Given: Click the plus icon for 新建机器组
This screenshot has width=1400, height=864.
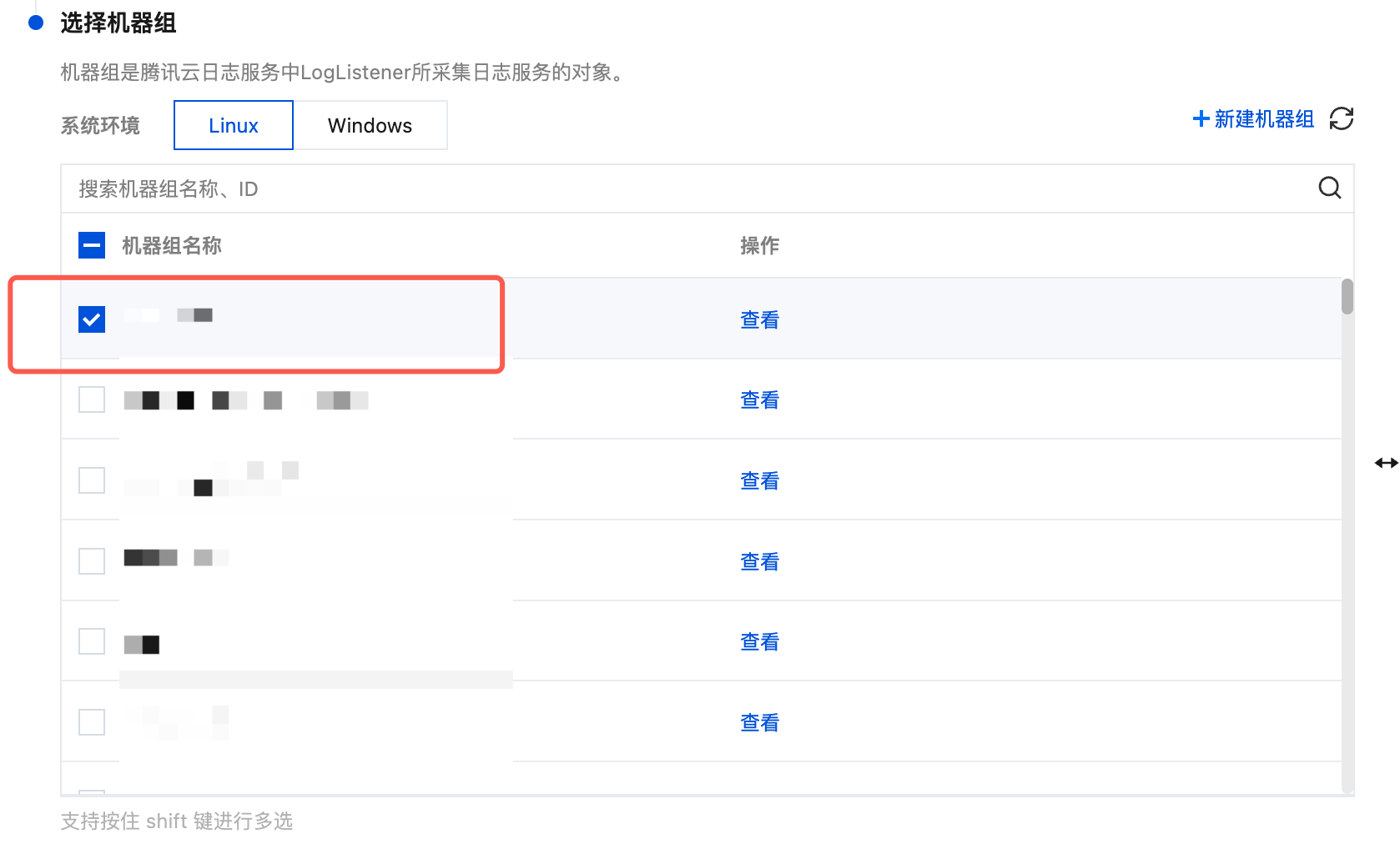Looking at the screenshot, I should (1201, 119).
